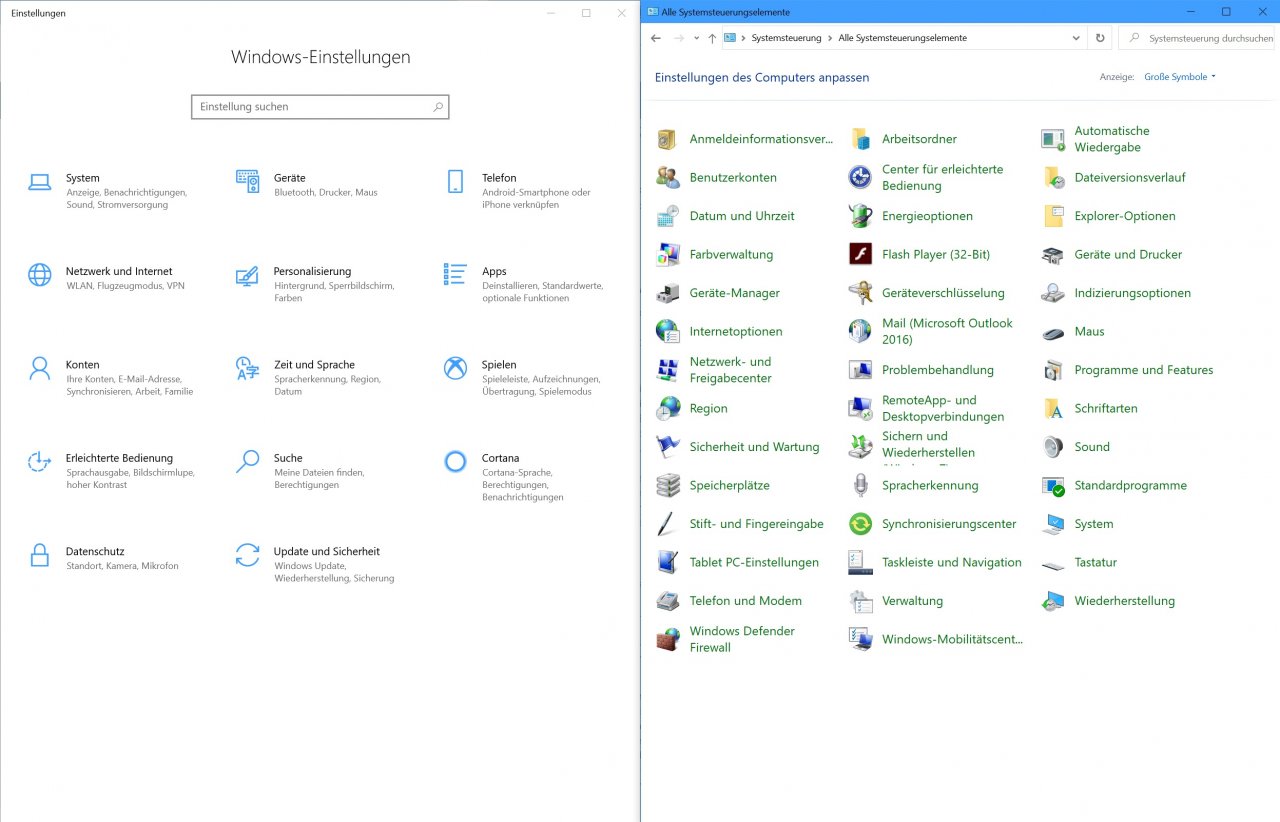Click the Flash Player (32-Bit) icon

click(860, 254)
